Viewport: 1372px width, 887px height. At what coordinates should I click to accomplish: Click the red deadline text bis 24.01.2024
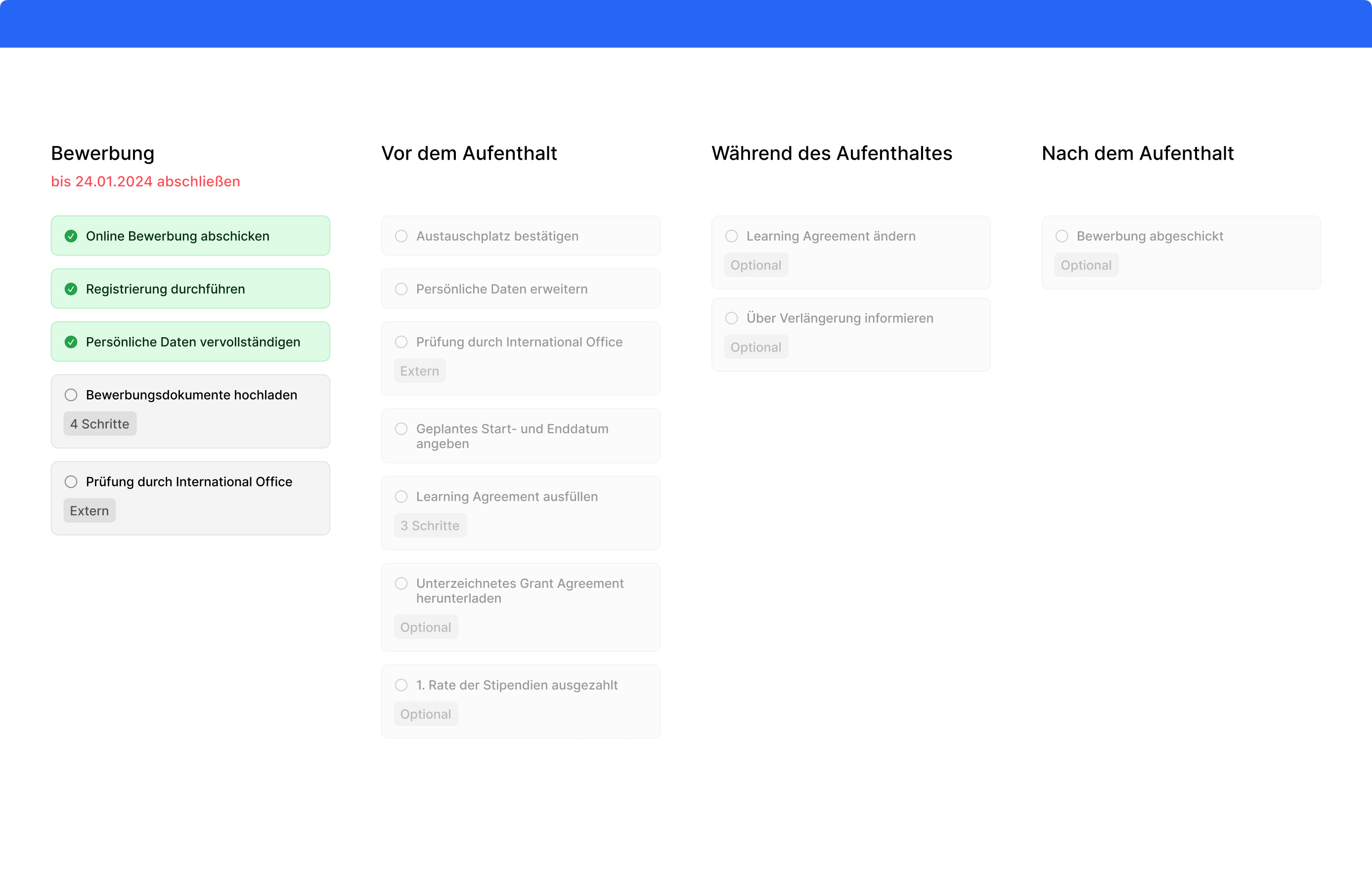click(145, 181)
